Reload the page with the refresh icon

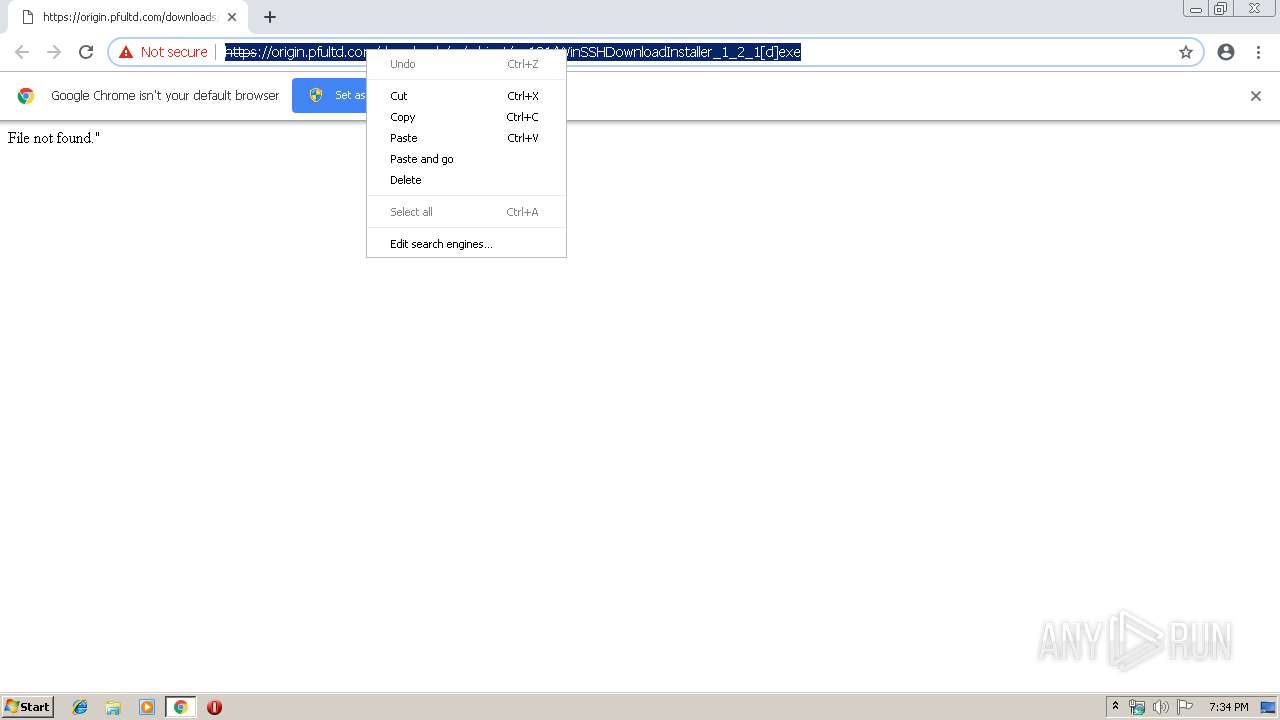click(x=86, y=52)
